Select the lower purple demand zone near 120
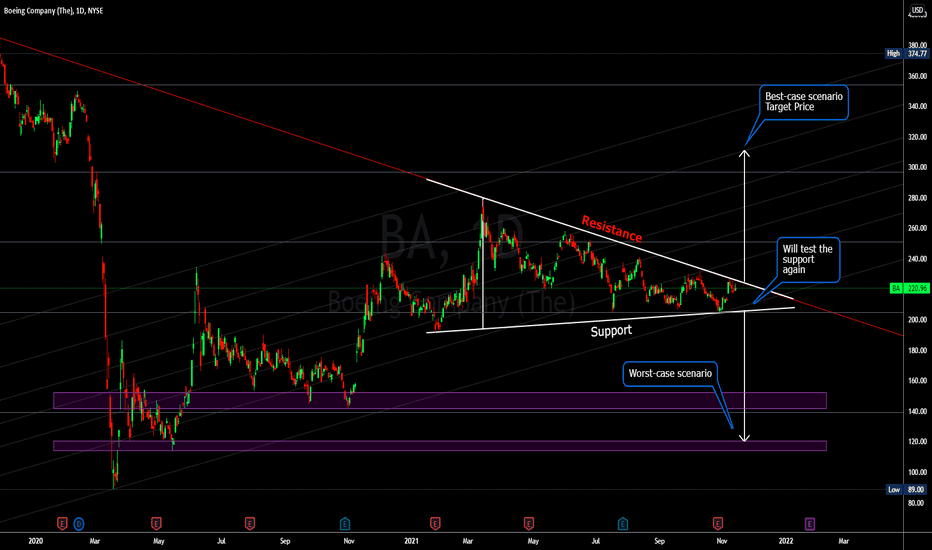 pos(440,445)
